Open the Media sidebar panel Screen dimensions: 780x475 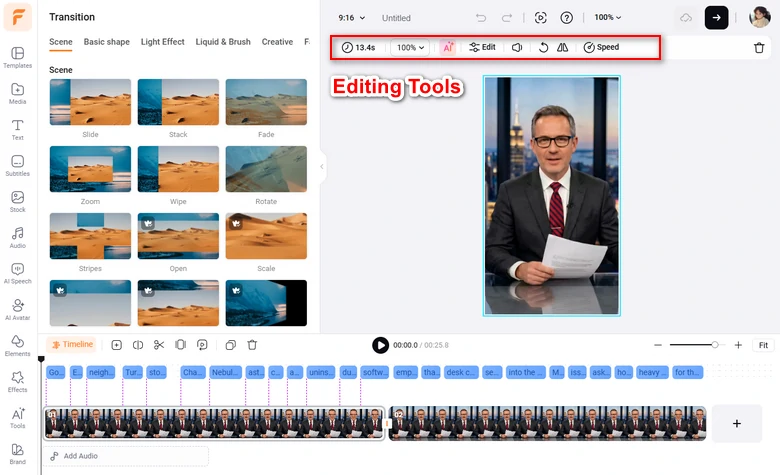pos(17,94)
